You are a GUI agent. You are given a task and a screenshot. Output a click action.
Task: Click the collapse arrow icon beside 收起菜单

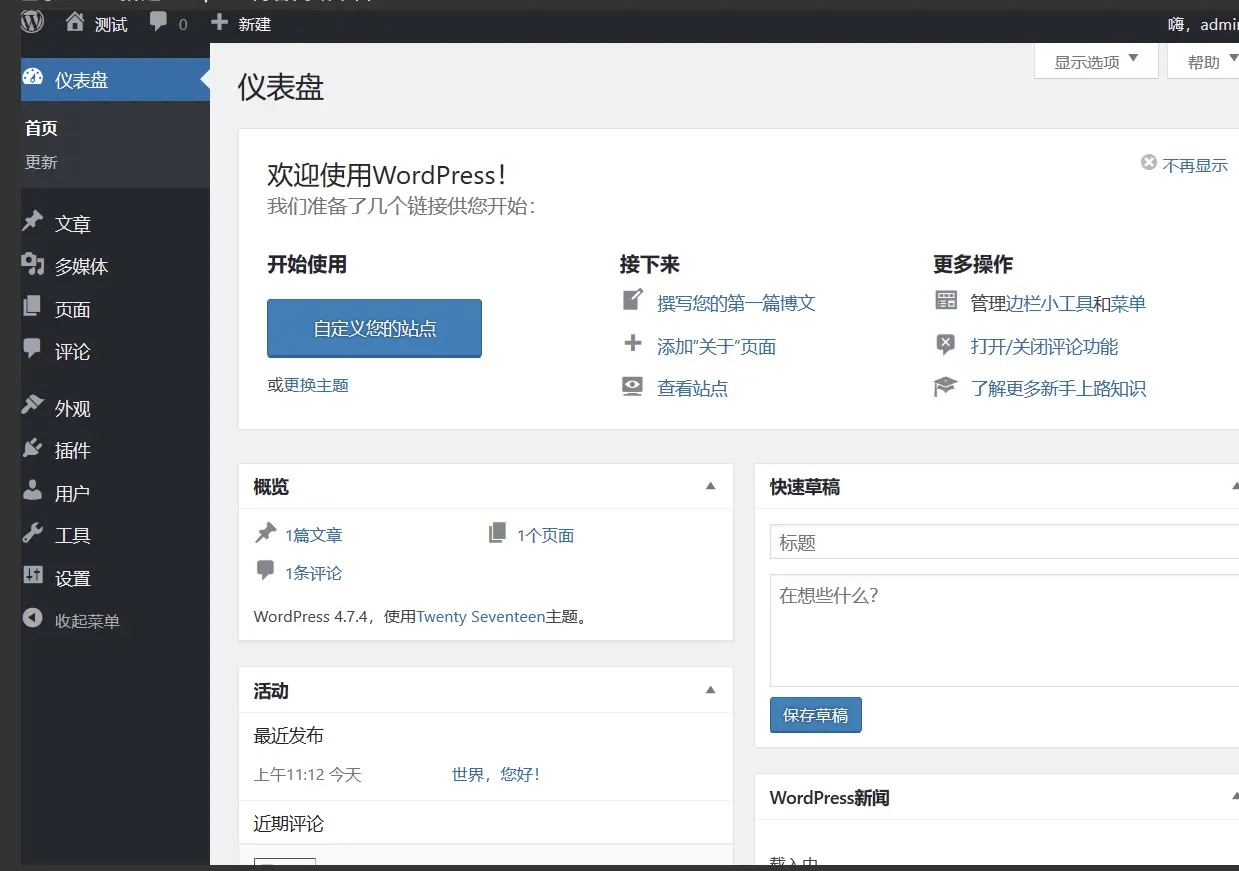(x=33, y=619)
